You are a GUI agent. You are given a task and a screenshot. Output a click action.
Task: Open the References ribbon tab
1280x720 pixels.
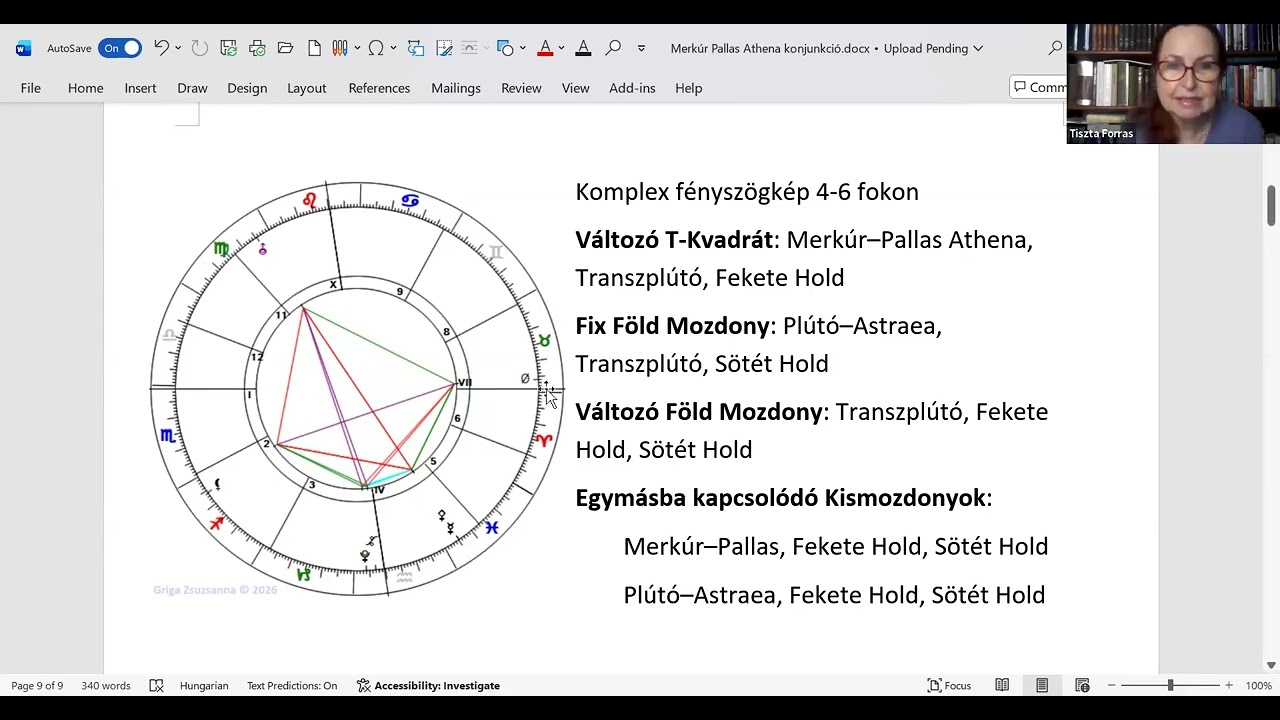pos(379,88)
